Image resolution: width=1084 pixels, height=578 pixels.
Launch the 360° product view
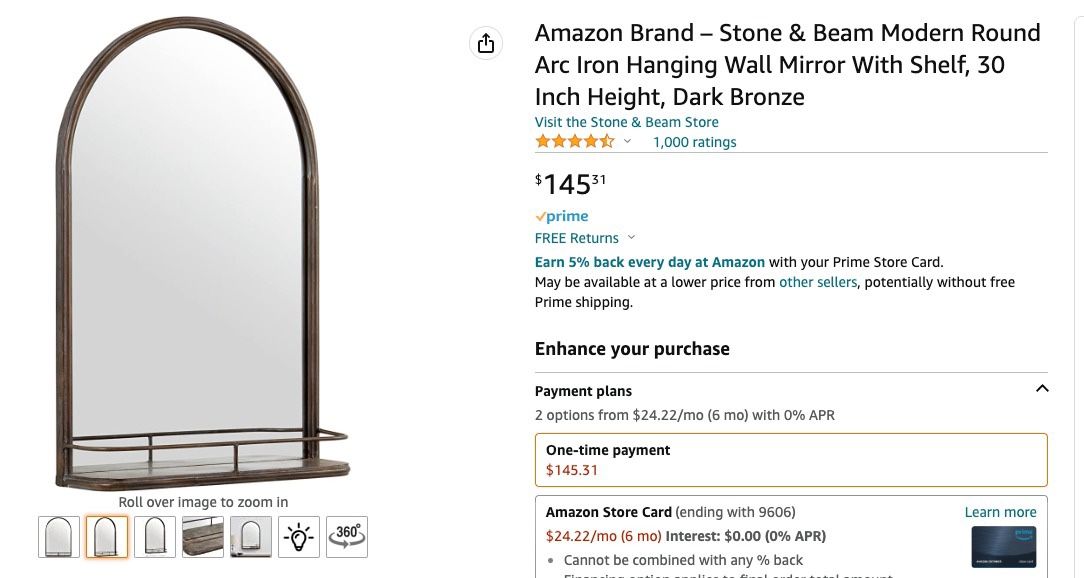click(x=346, y=537)
